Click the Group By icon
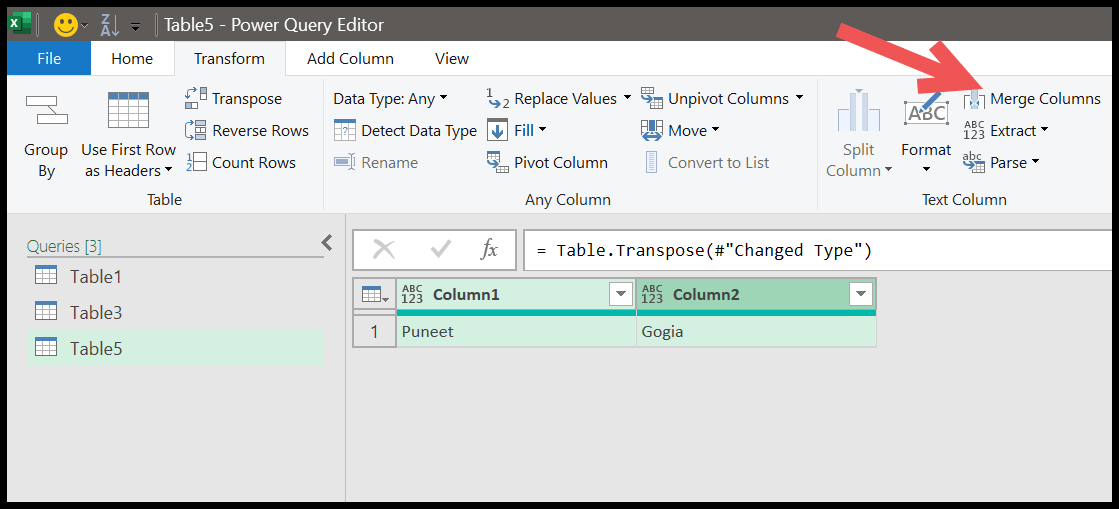This screenshot has height=509, width=1119. coord(46,110)
